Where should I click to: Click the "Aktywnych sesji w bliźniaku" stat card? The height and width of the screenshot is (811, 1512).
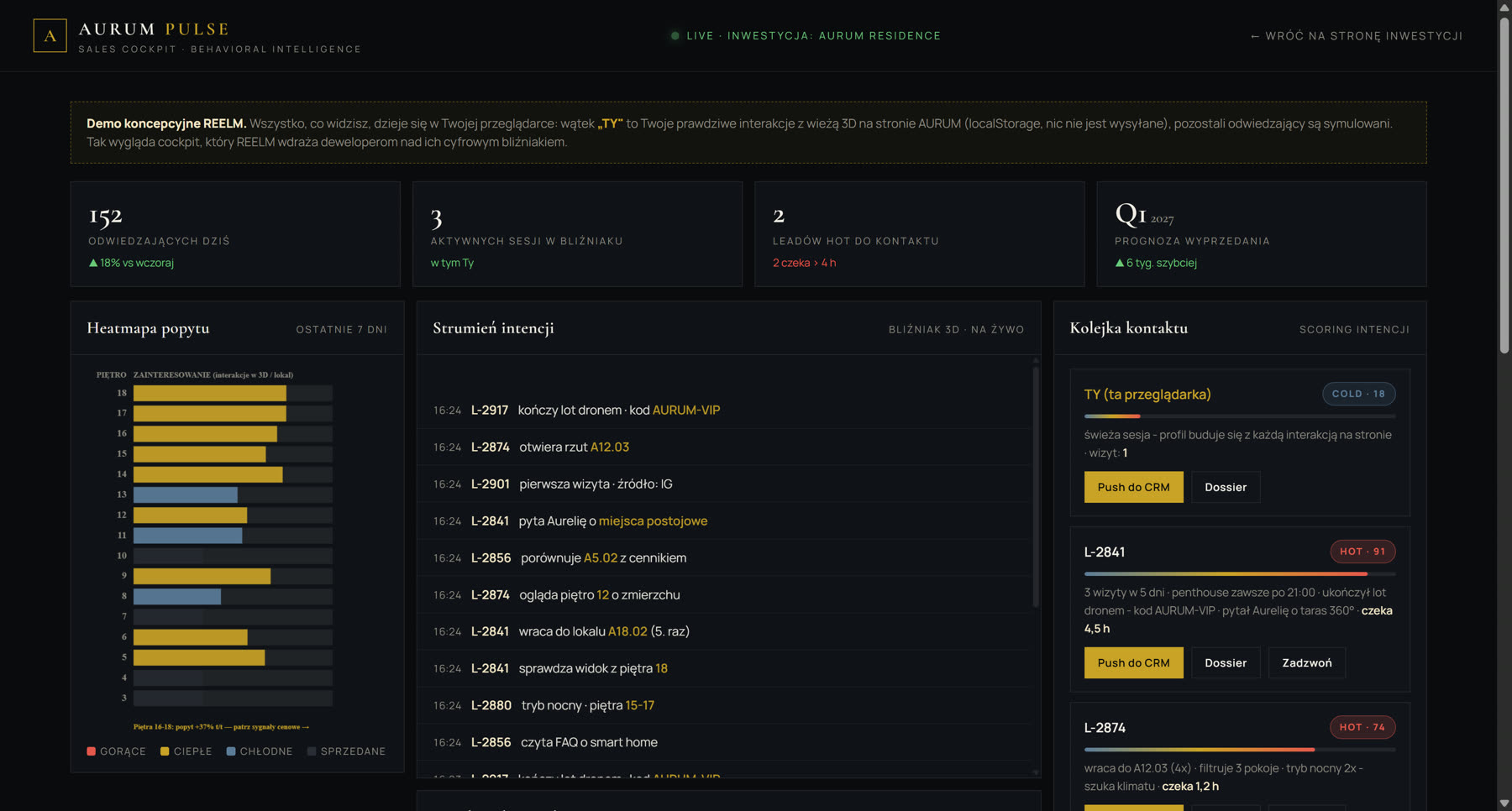pyautogui.click(x=577, y=234)
